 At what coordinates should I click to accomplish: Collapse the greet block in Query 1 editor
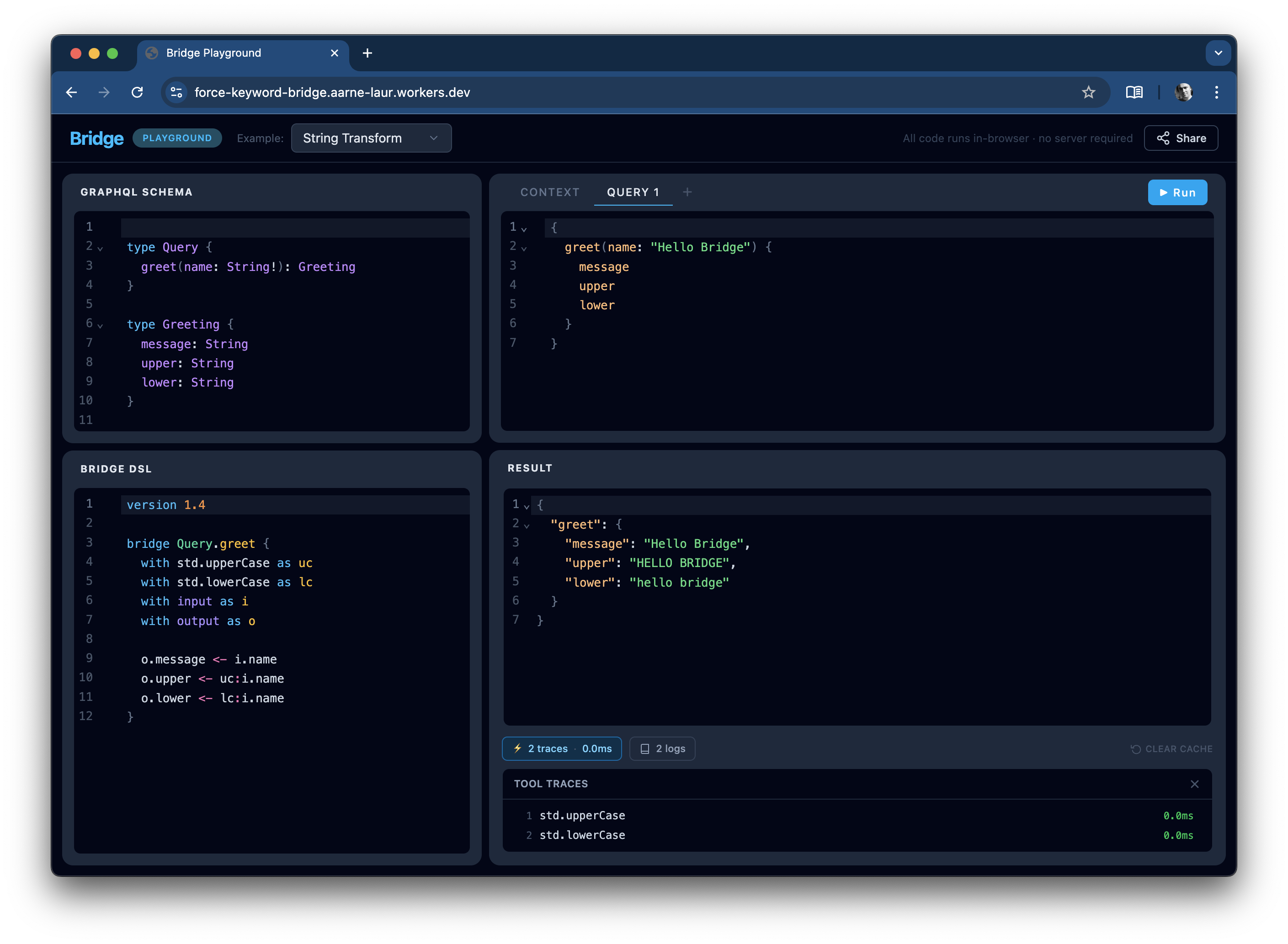pyautogui.click(x=524, y=248)
